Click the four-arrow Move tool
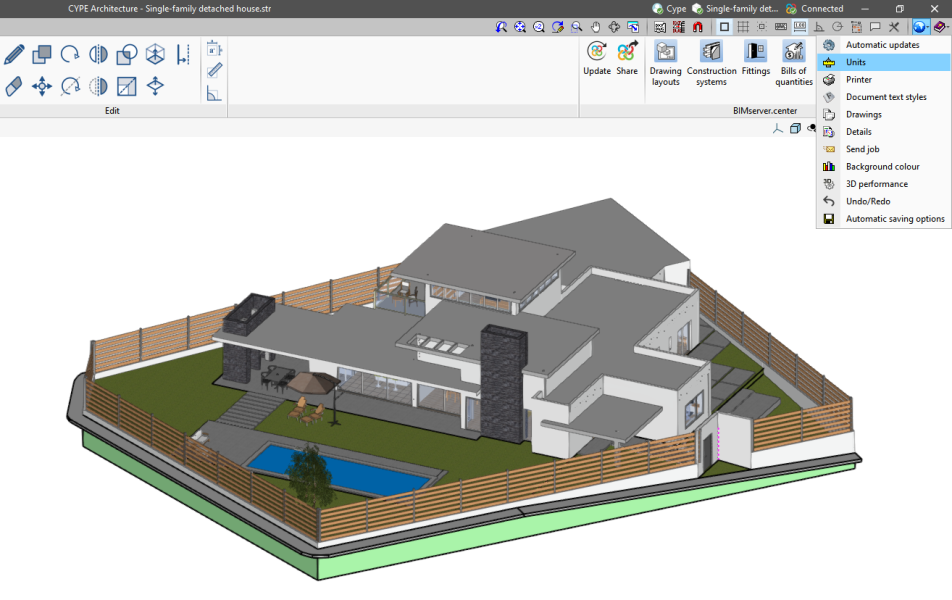 [42, 87]
